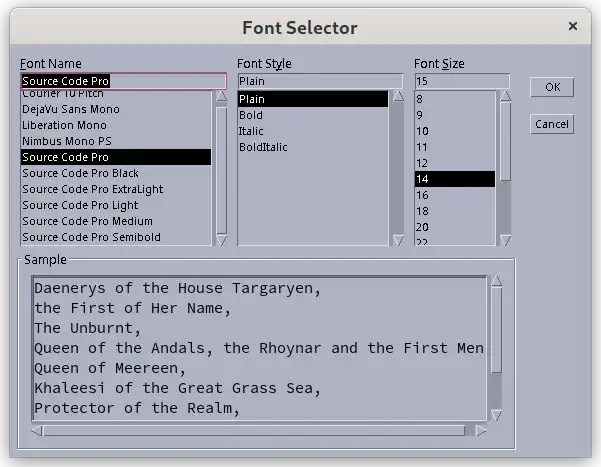Screen dimensions: 601x467
Task: Select font size 18
Action: point(455,211)
